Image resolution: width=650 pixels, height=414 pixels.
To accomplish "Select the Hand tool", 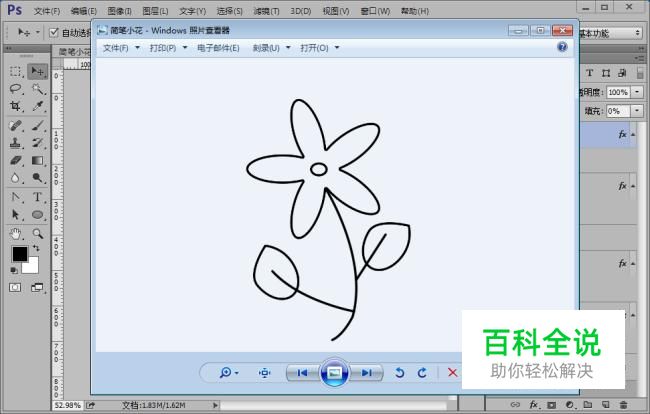I will pos(16,233).
